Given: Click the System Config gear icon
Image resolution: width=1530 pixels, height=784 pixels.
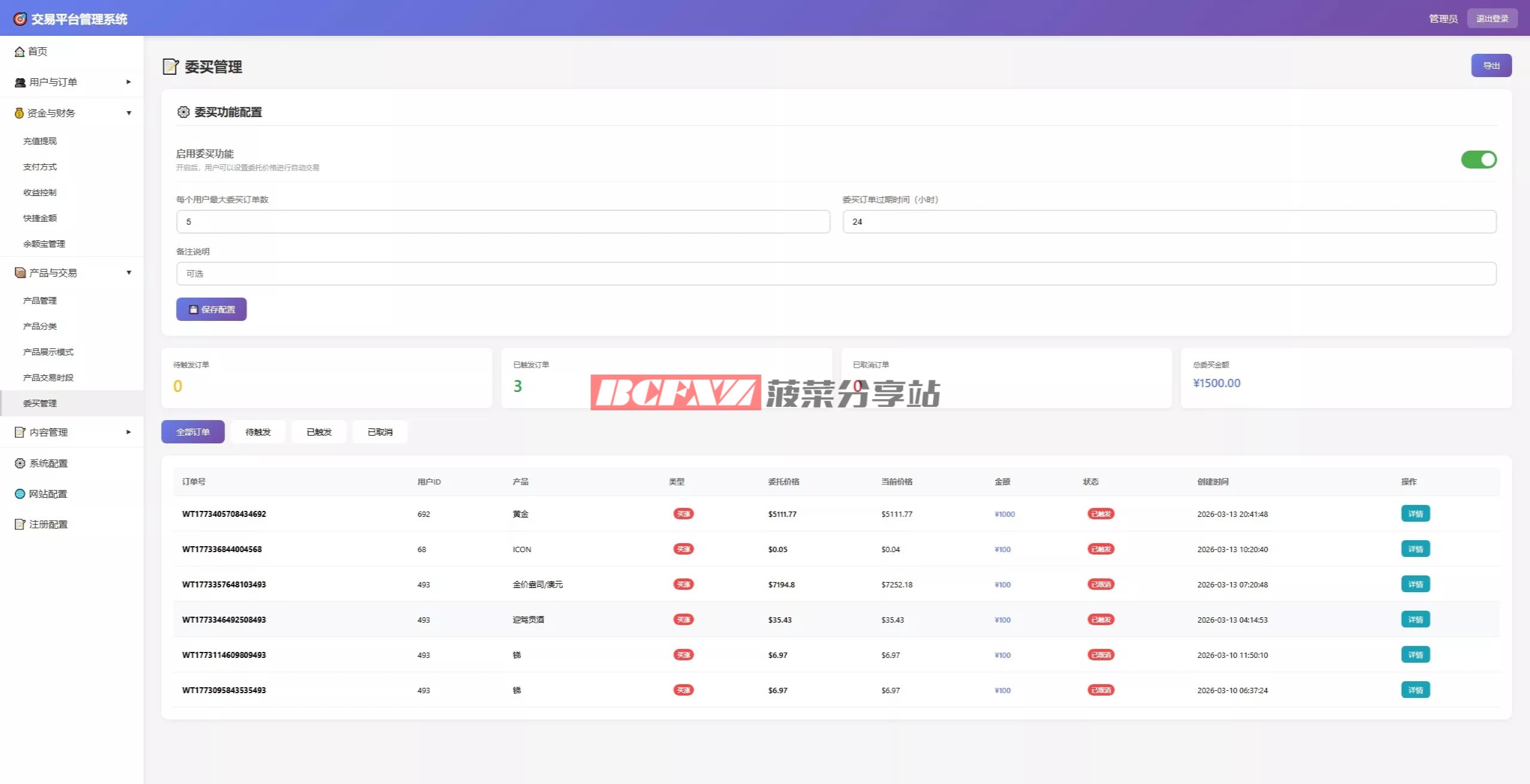Looking at the screenshot, I should pyautogui.click(x=20, y=463).
